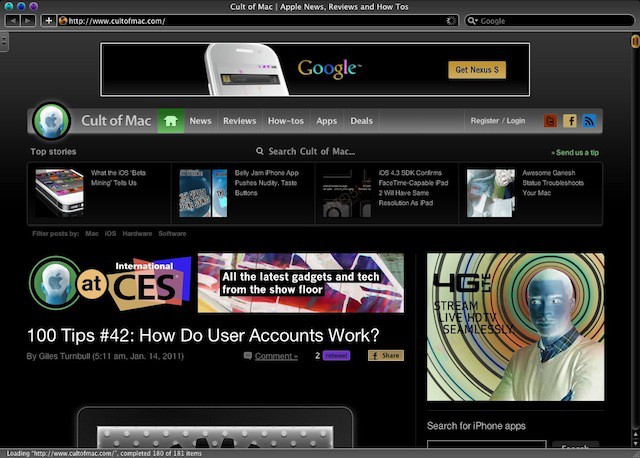Open the Reviews tab
The image size is (640, 458).
240,121
